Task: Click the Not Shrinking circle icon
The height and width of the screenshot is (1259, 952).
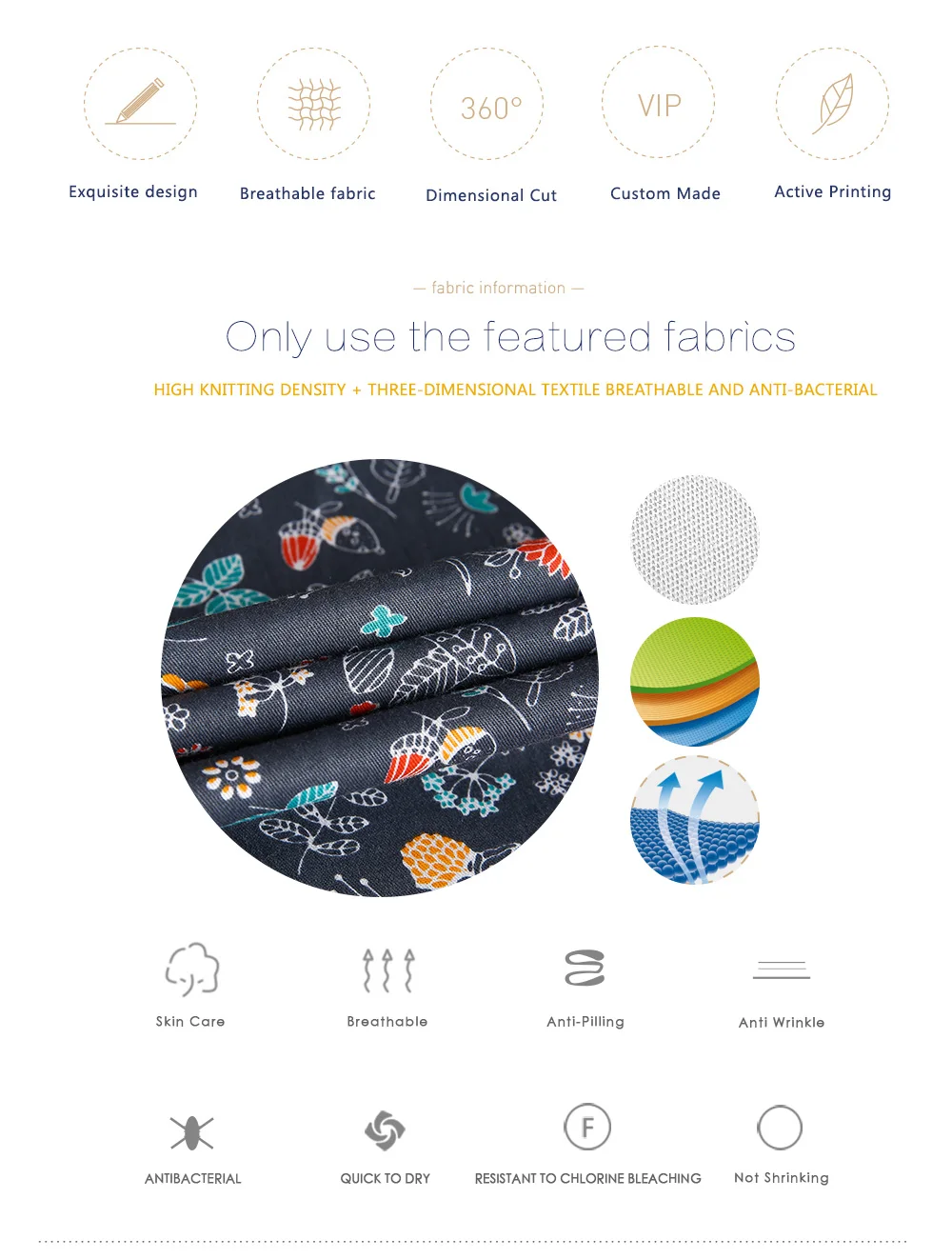Action: tap(780, 1128)
